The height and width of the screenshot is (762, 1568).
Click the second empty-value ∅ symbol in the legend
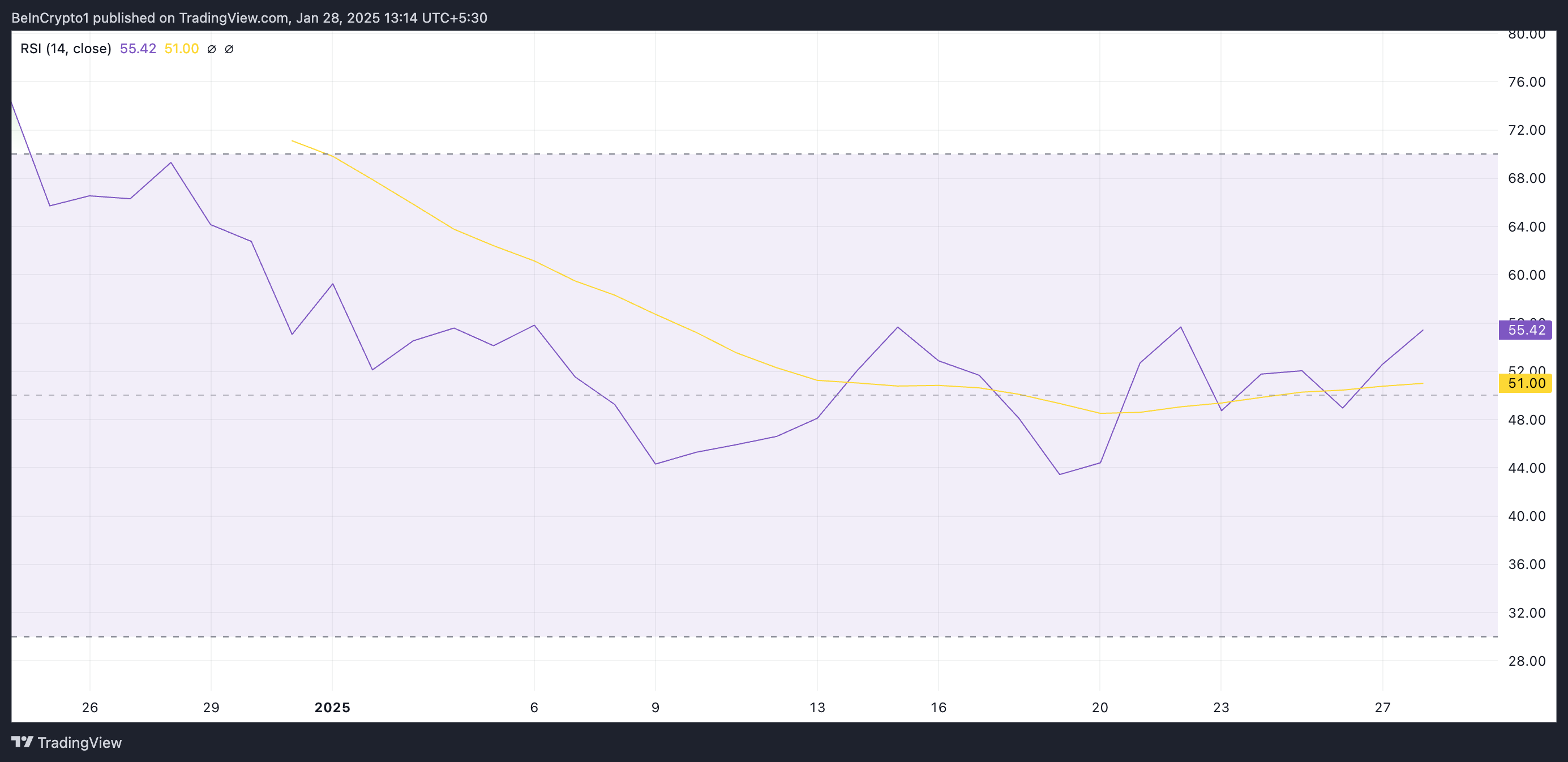click(229, 49)
